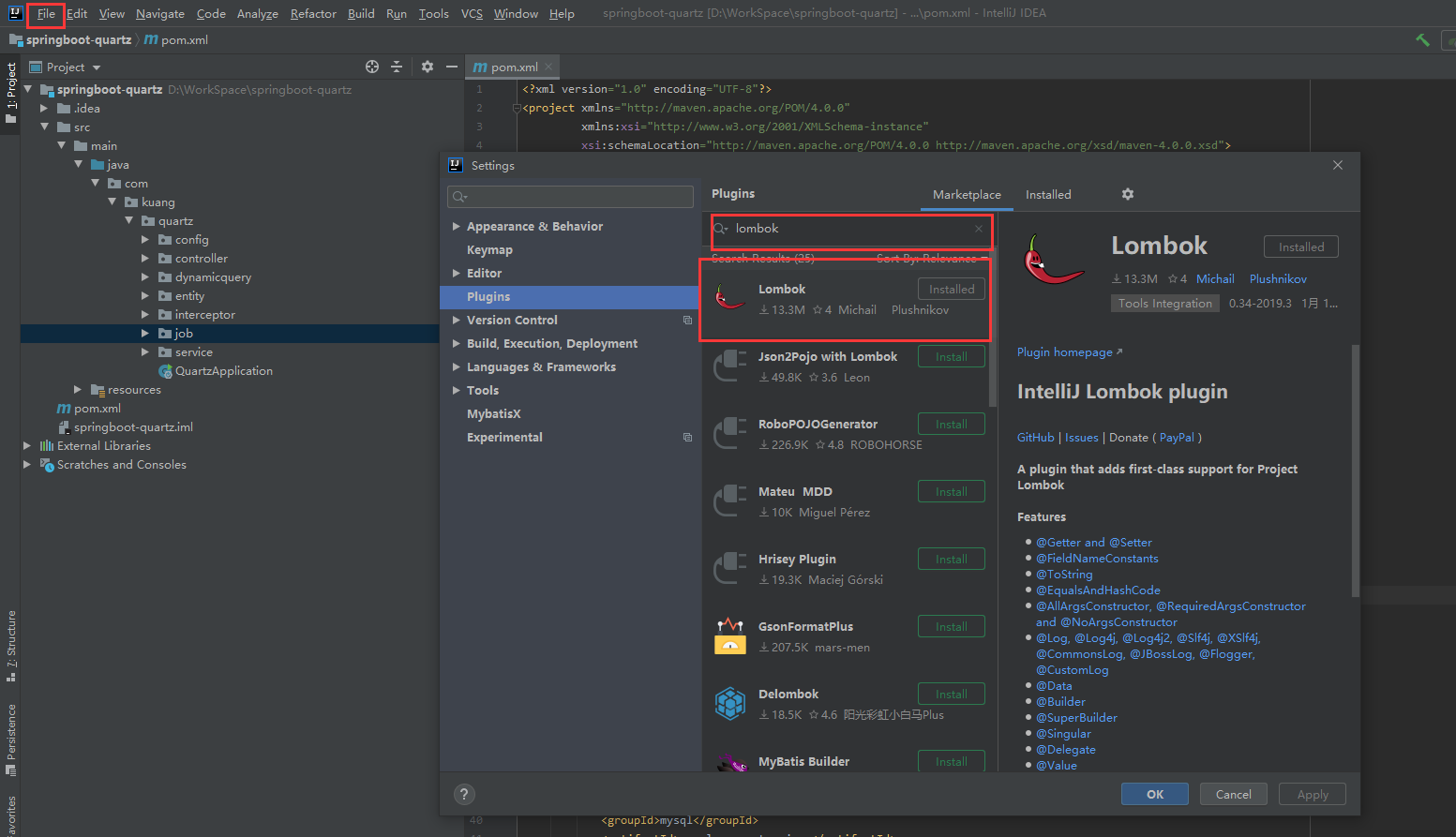
Task: Open the plugins gear settings icon
Action: tap(1128, 194)
